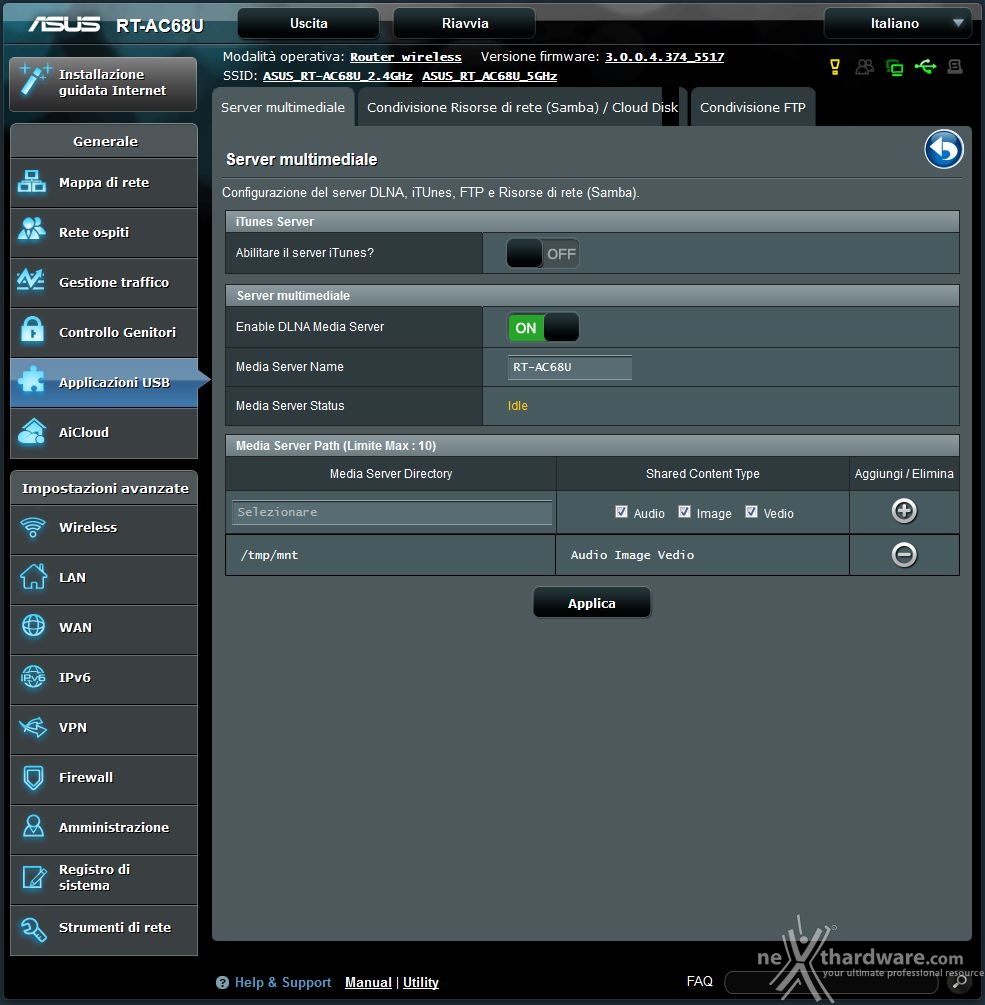This screenshot has width=985, height=1005.
Task: Switch to the Server multimediale tab
Action: [x=283, y=107]
